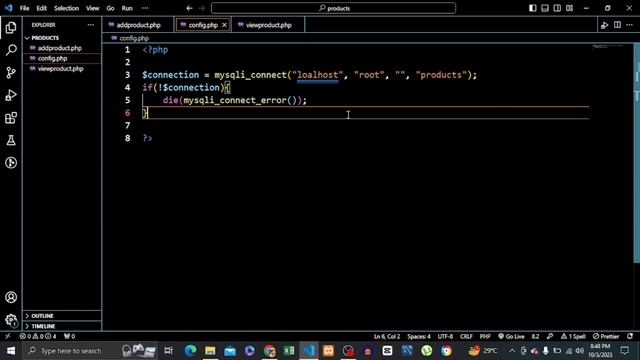The image size is (640, 360).
Task: Open the Explorer view in the activity bar
Action: [x=11, y=28]
